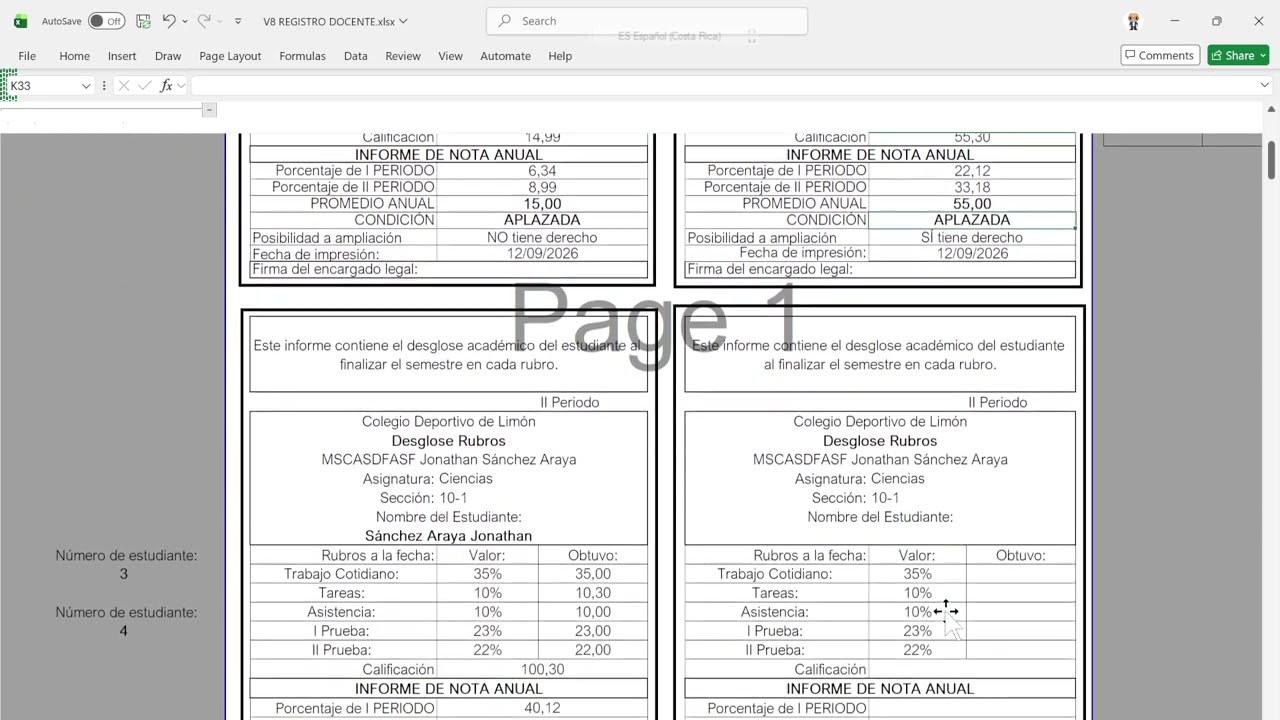Click the formula bar Enter checkmark icon
The height and width of the screenshot is (720, 1280).
144,86
